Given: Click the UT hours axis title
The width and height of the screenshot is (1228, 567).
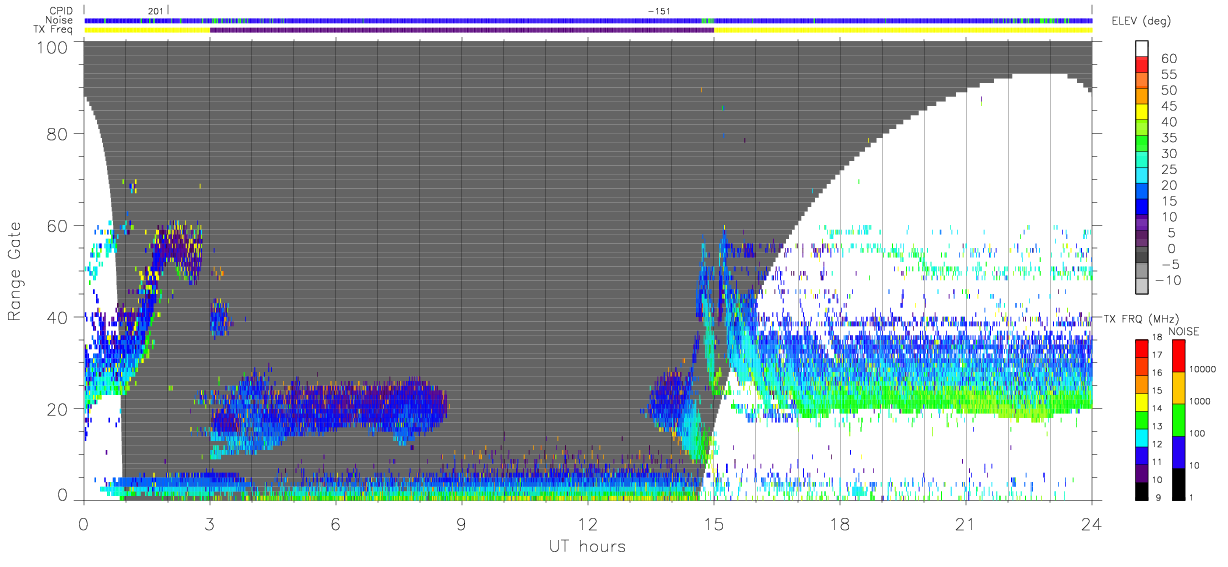Looking at the screenshot, I should coord(586,547).
